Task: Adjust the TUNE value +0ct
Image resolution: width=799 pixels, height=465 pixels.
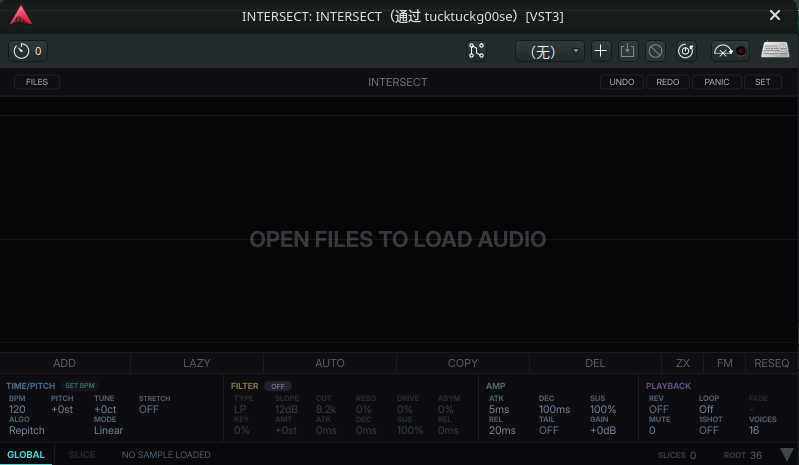Action: pos(105,409)
